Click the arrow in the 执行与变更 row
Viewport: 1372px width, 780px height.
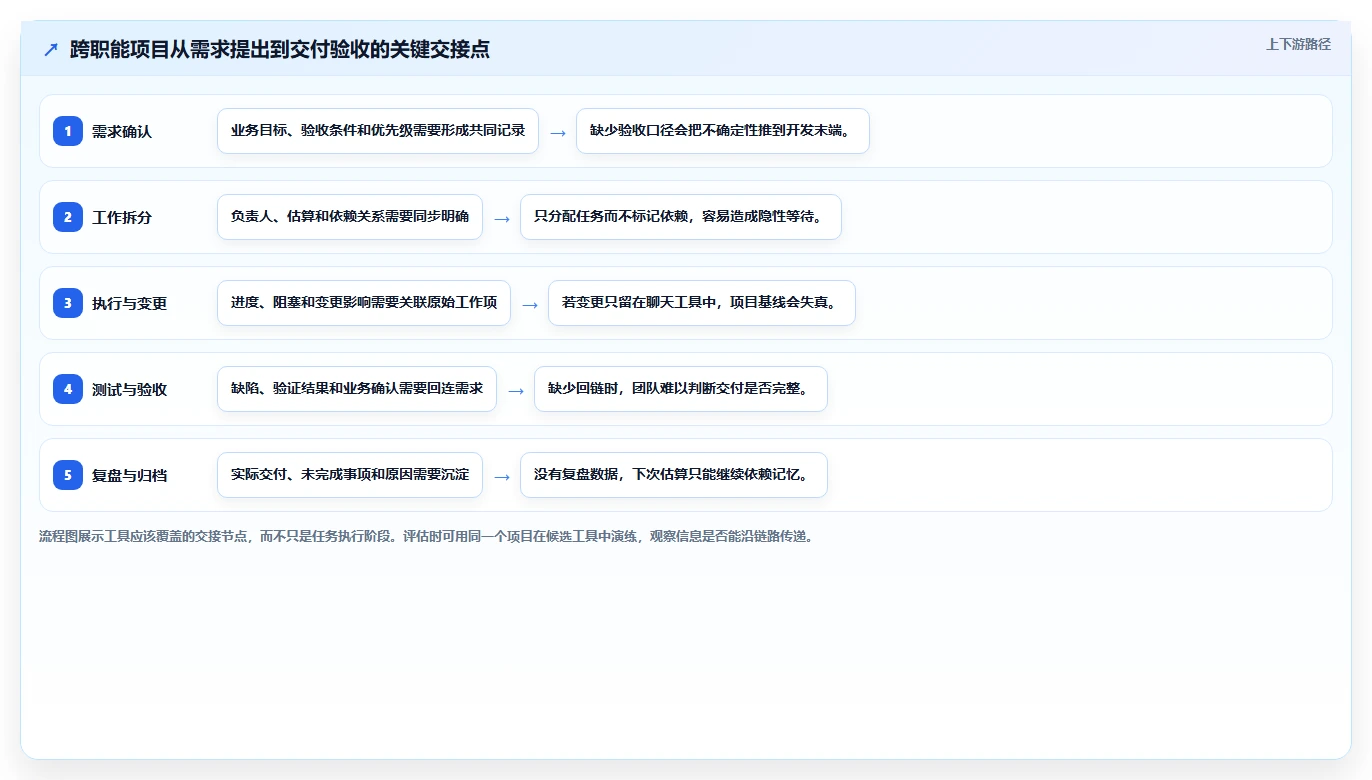click(x=530, y=304)
